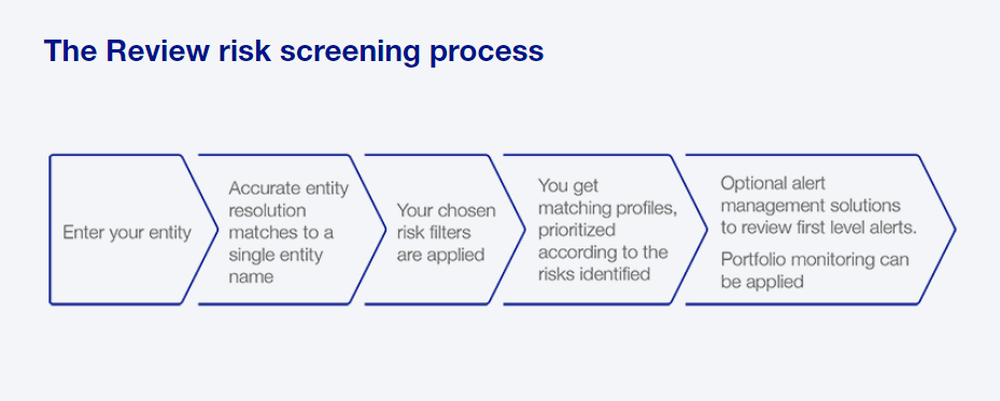Click the word 'prioritized' in fourth step

tap(577, 230)
